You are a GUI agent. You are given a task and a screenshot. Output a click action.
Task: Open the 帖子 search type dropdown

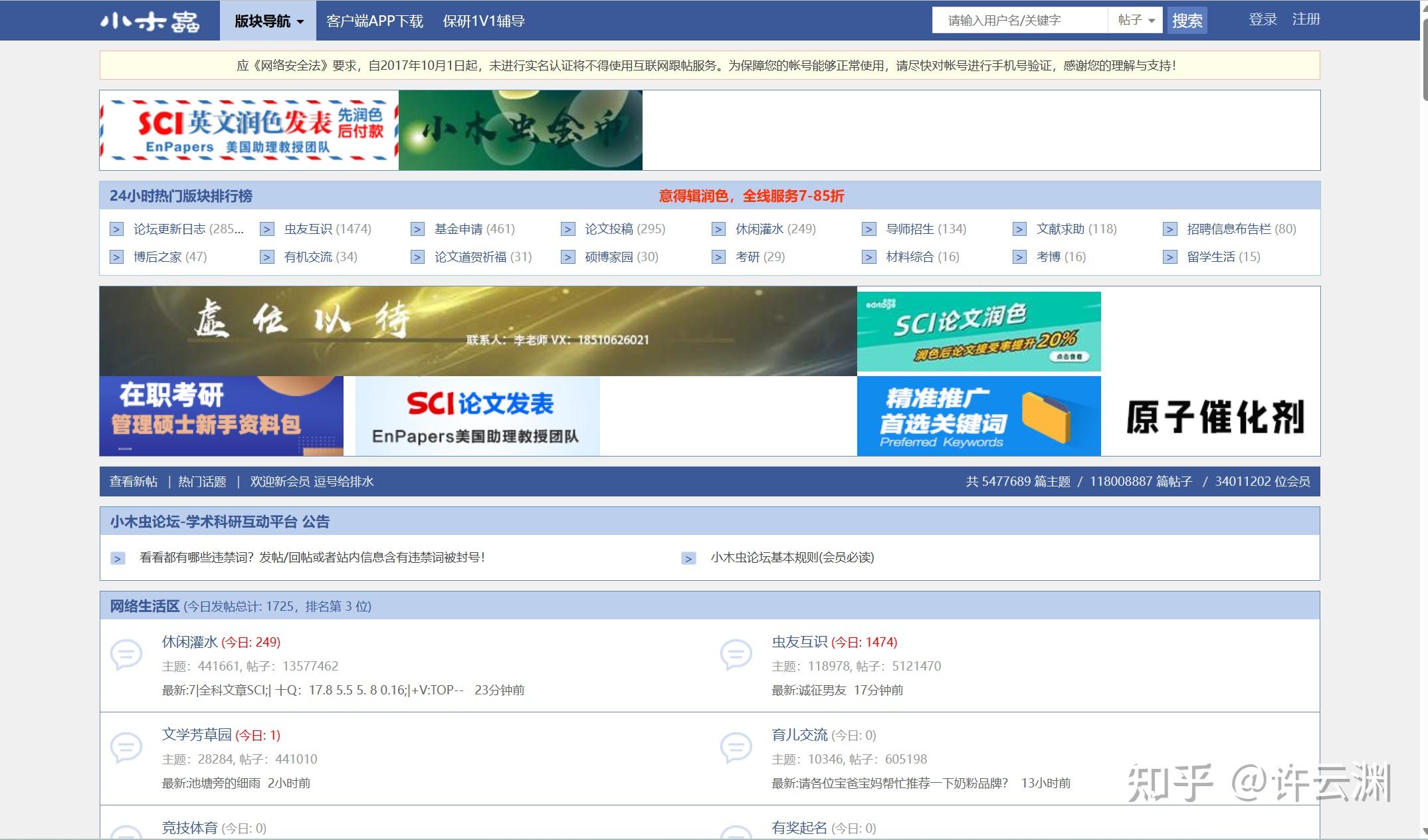coord(1136,21)
